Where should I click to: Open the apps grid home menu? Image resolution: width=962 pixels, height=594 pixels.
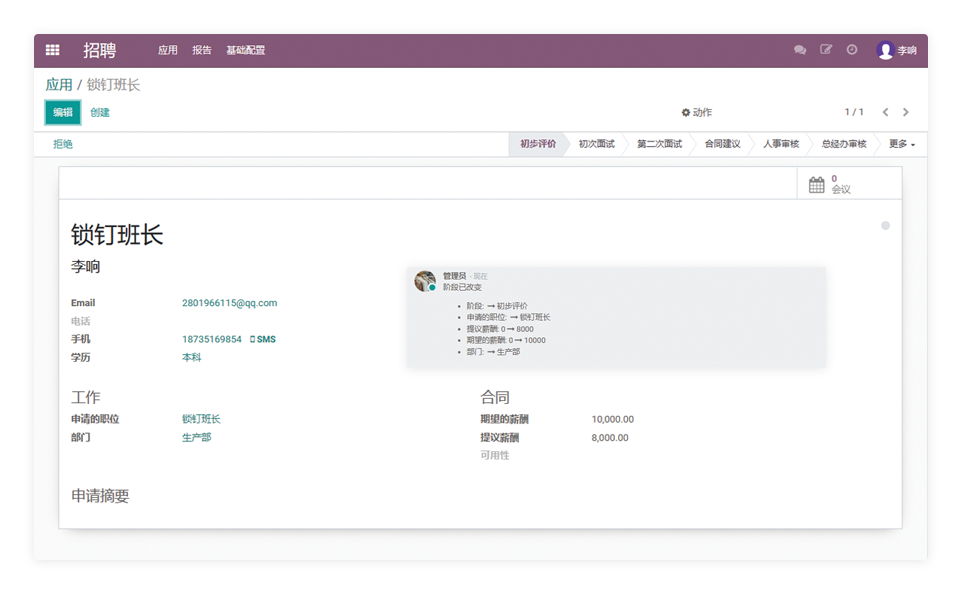[x=53, y=50]
